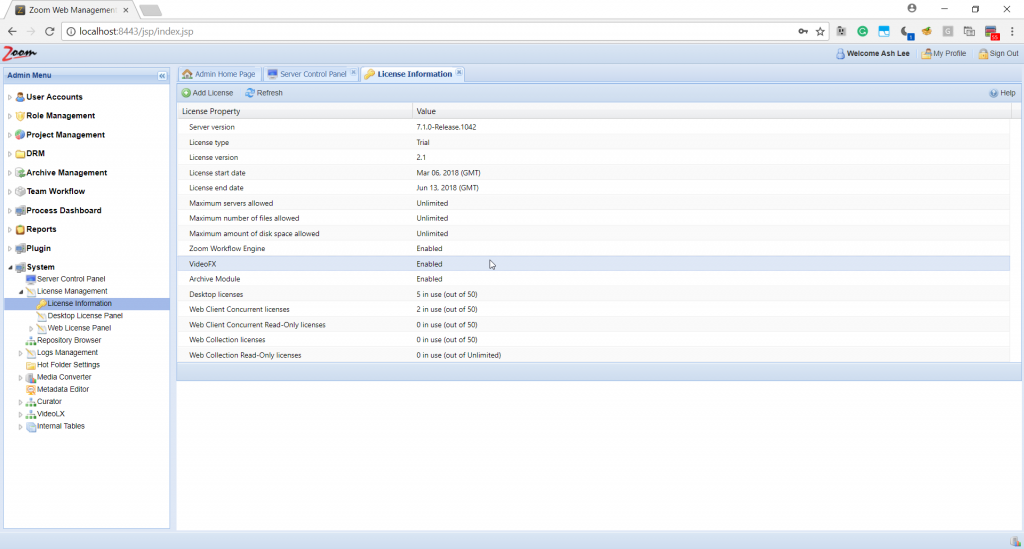1024x549 pixels.
Task: Switch to Admin Home Page tab
Action: [x=219, y=74]
